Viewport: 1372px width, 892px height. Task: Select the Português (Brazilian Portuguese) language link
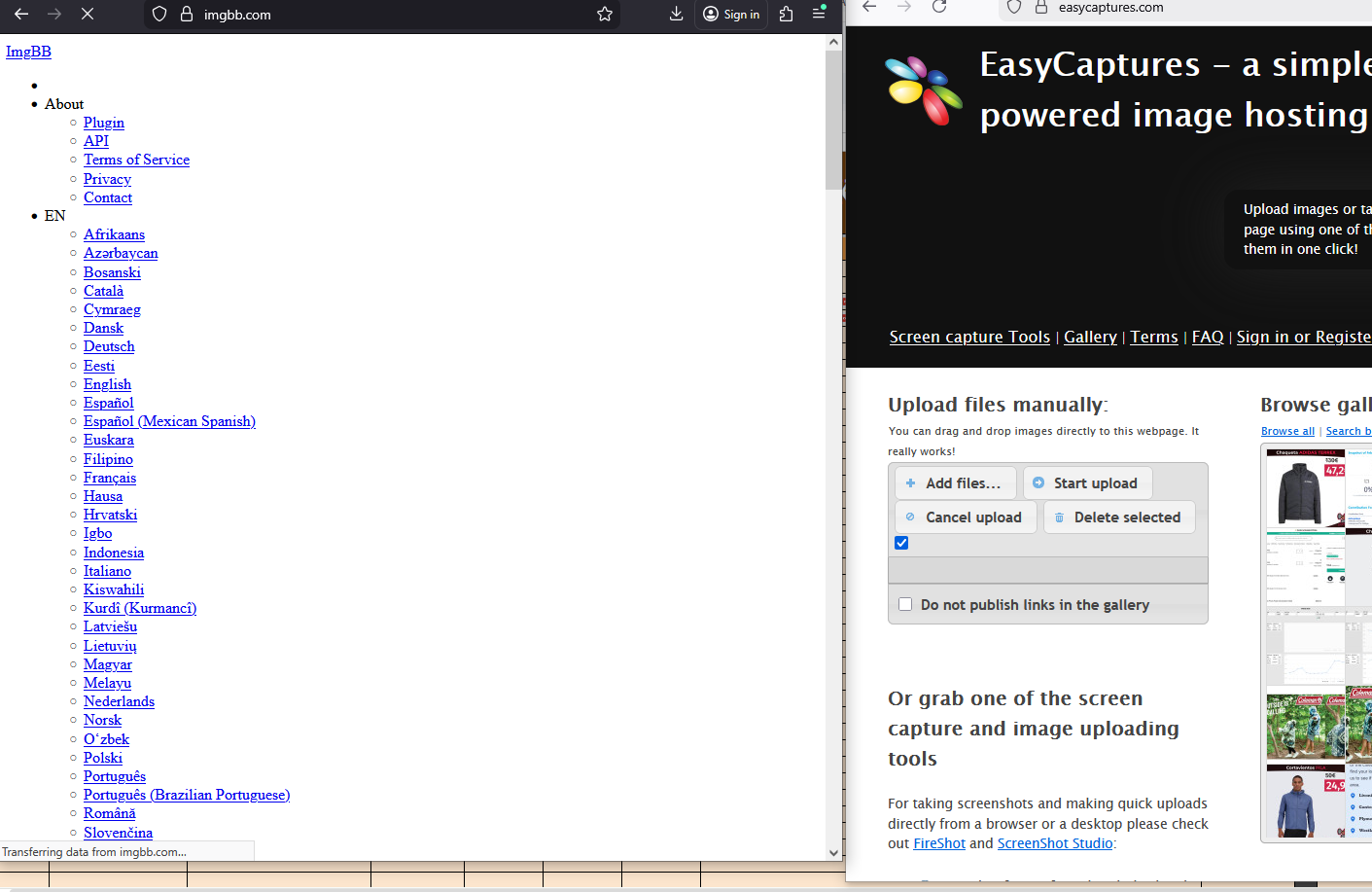[x=187, y=795]
